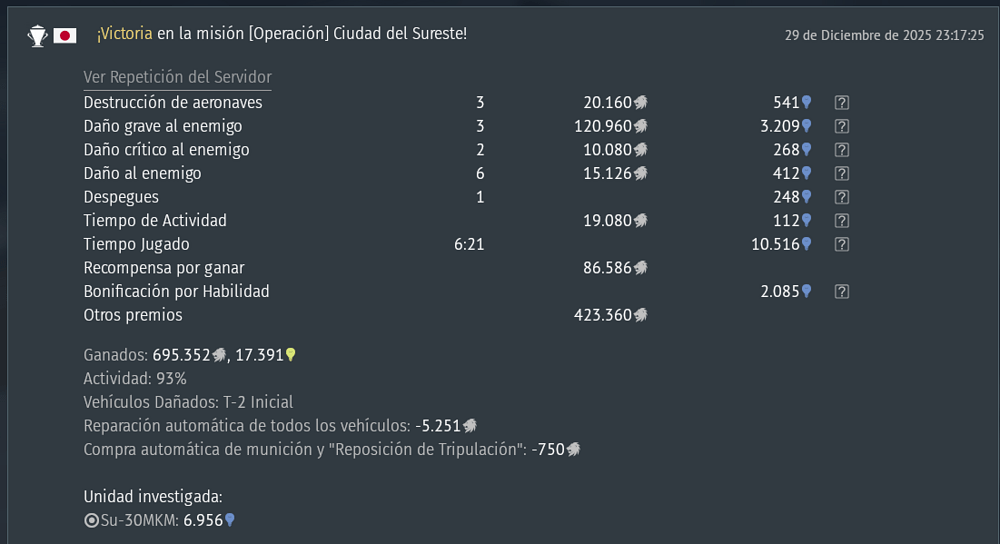Select the Su-30MKM researched unit icon
This screenshot has height=544, width=1000.
(92, 520)
